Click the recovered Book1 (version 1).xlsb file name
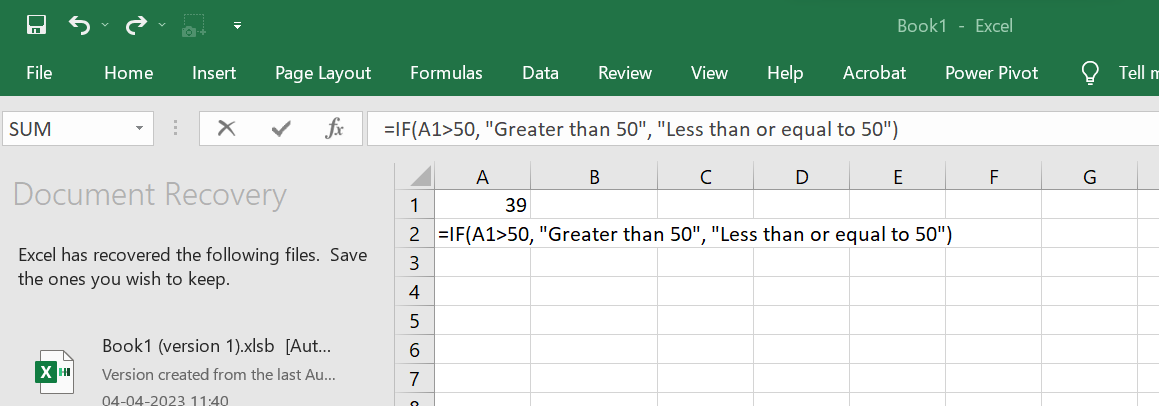This screenshot has width=1159, height=406. pyautogui.click(x=217, y=346)
